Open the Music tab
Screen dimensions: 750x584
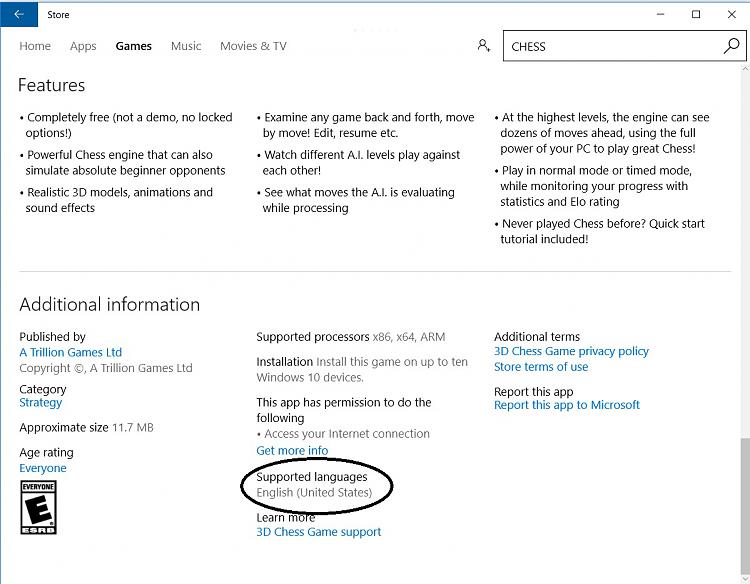coord(186,46)
